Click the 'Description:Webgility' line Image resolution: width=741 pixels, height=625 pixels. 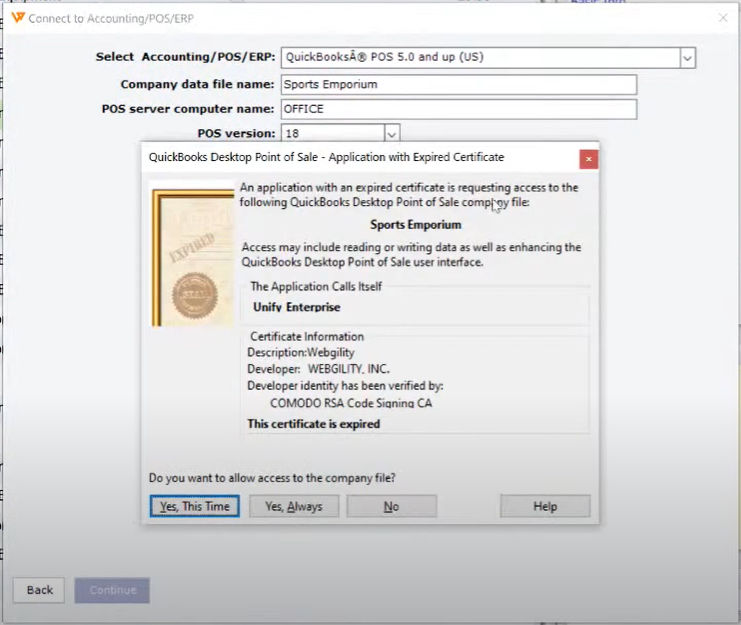tap(301, 352)
